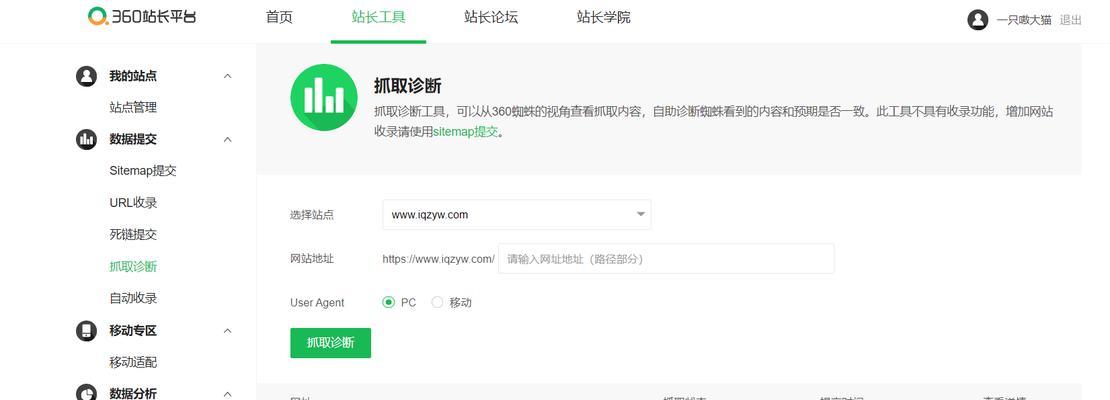
Task: Click the username 一只嗷大猫
Action: click(x=1024, y=21)
